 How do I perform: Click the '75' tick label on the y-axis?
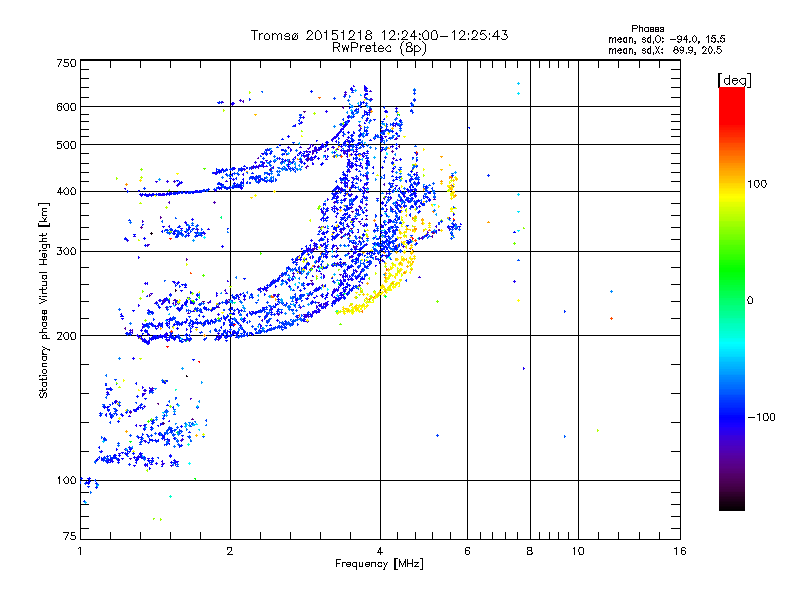click(70, 536)
